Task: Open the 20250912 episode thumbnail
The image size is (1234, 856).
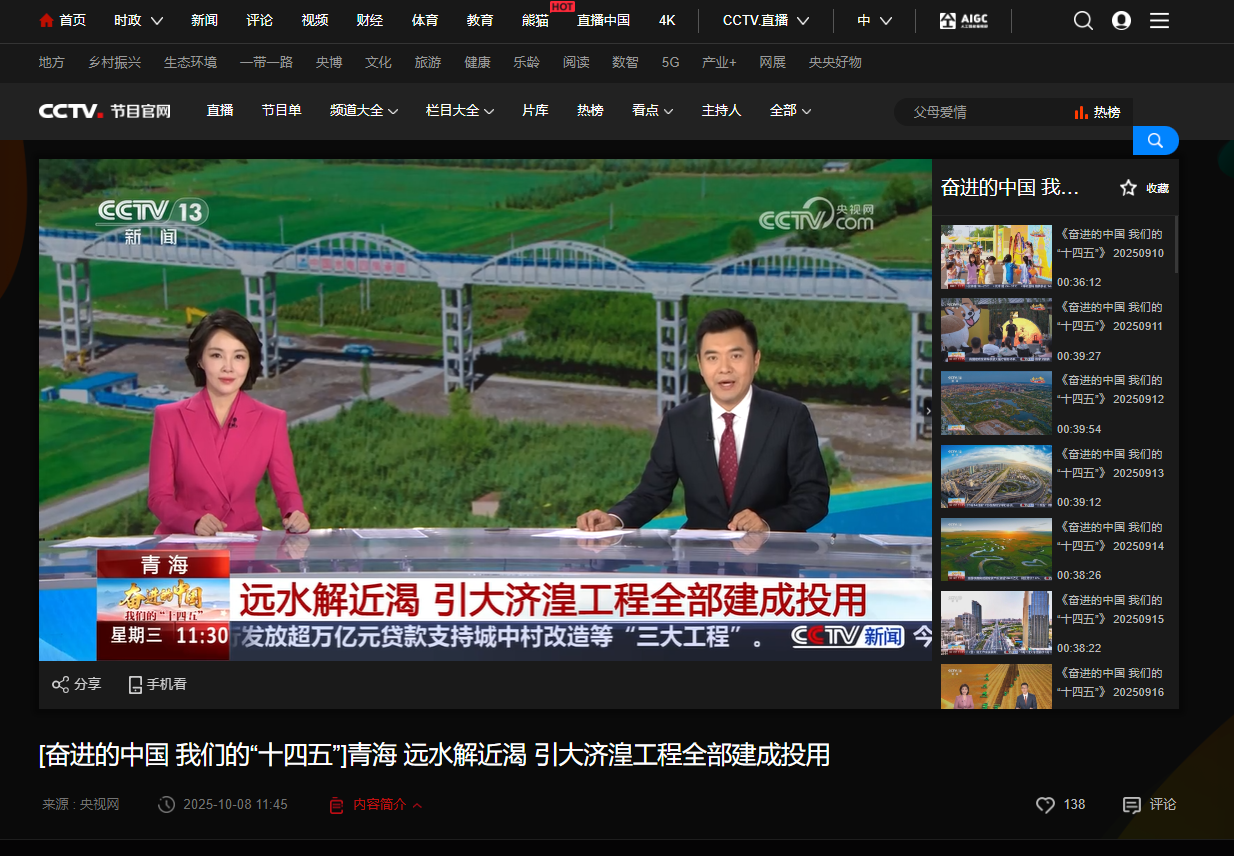Action: tap(996, 403)
